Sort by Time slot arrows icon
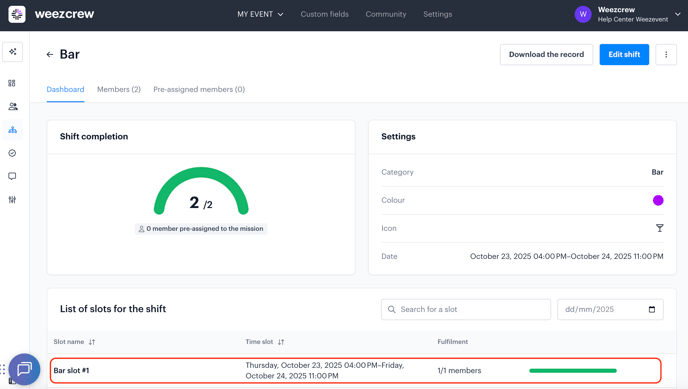The height and width of the screenshot is (389, 688). click(281, 342)
